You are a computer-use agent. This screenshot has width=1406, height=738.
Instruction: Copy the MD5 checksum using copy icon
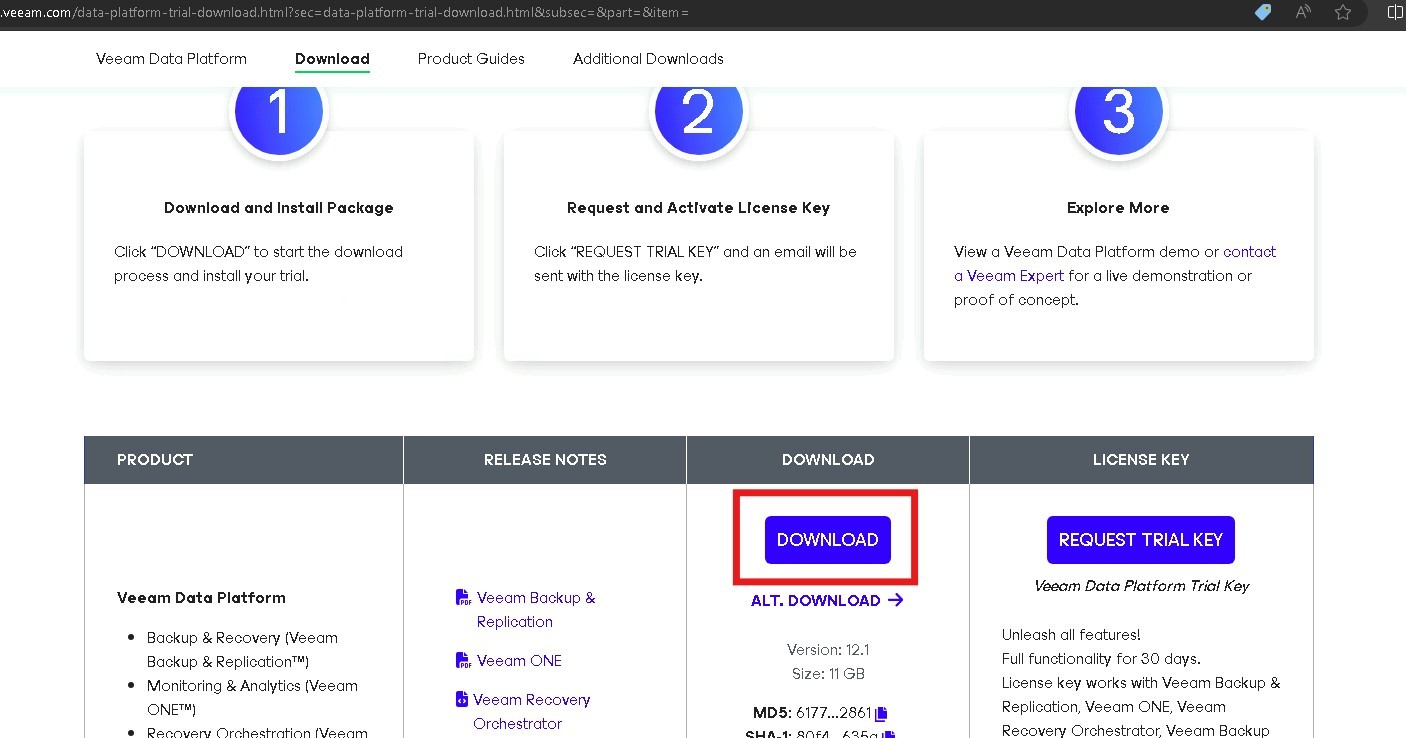[881, 714]
